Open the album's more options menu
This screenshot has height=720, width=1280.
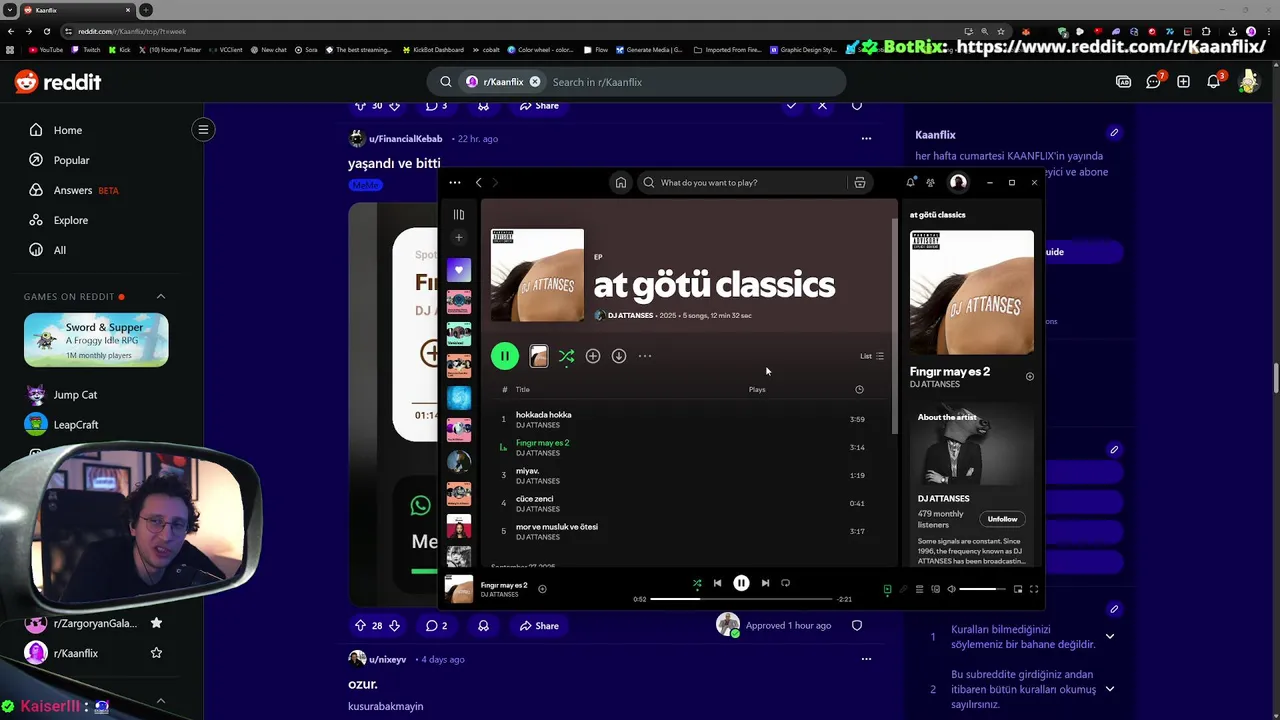[x=645, y=356]
